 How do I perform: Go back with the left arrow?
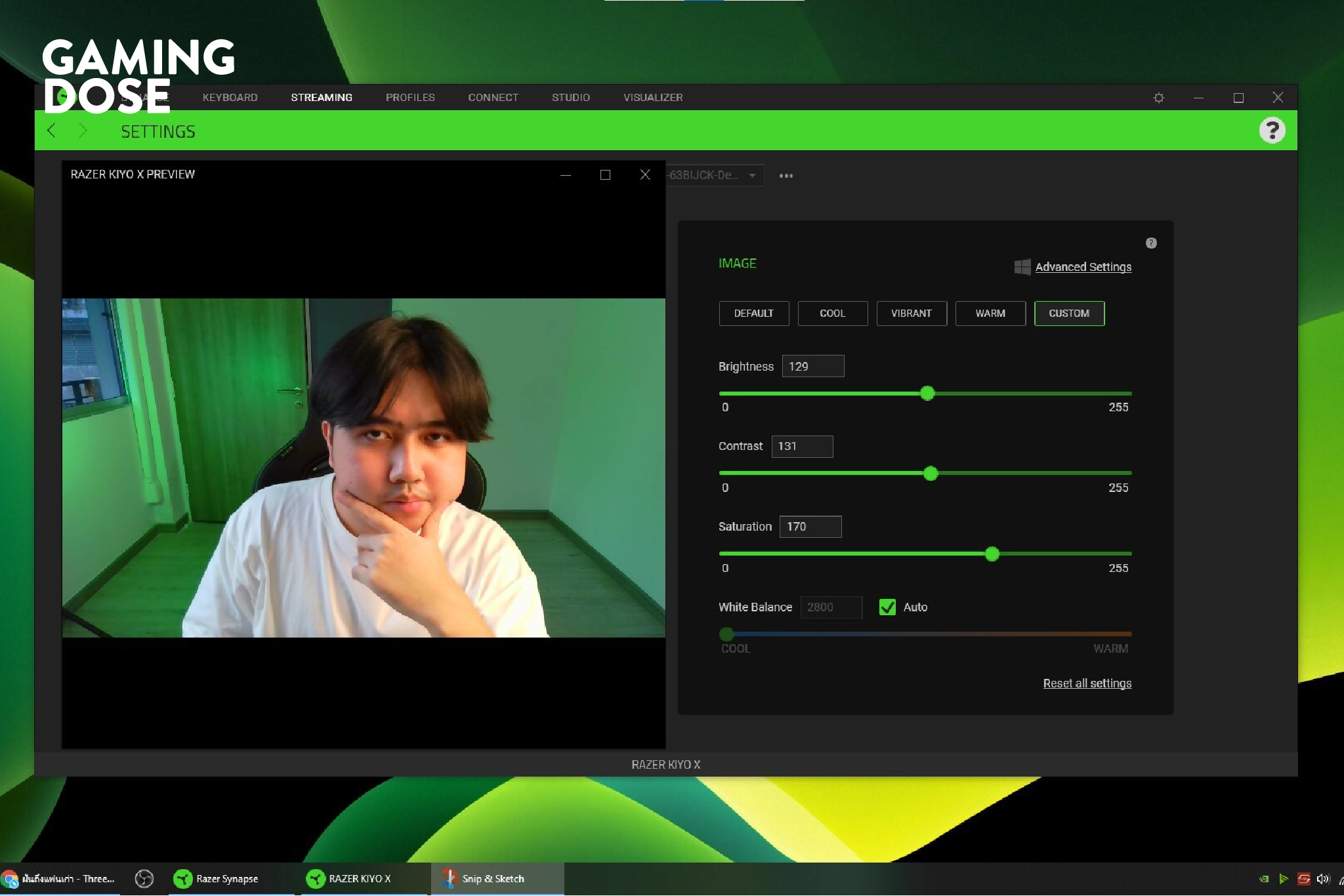tap(51, 131)
